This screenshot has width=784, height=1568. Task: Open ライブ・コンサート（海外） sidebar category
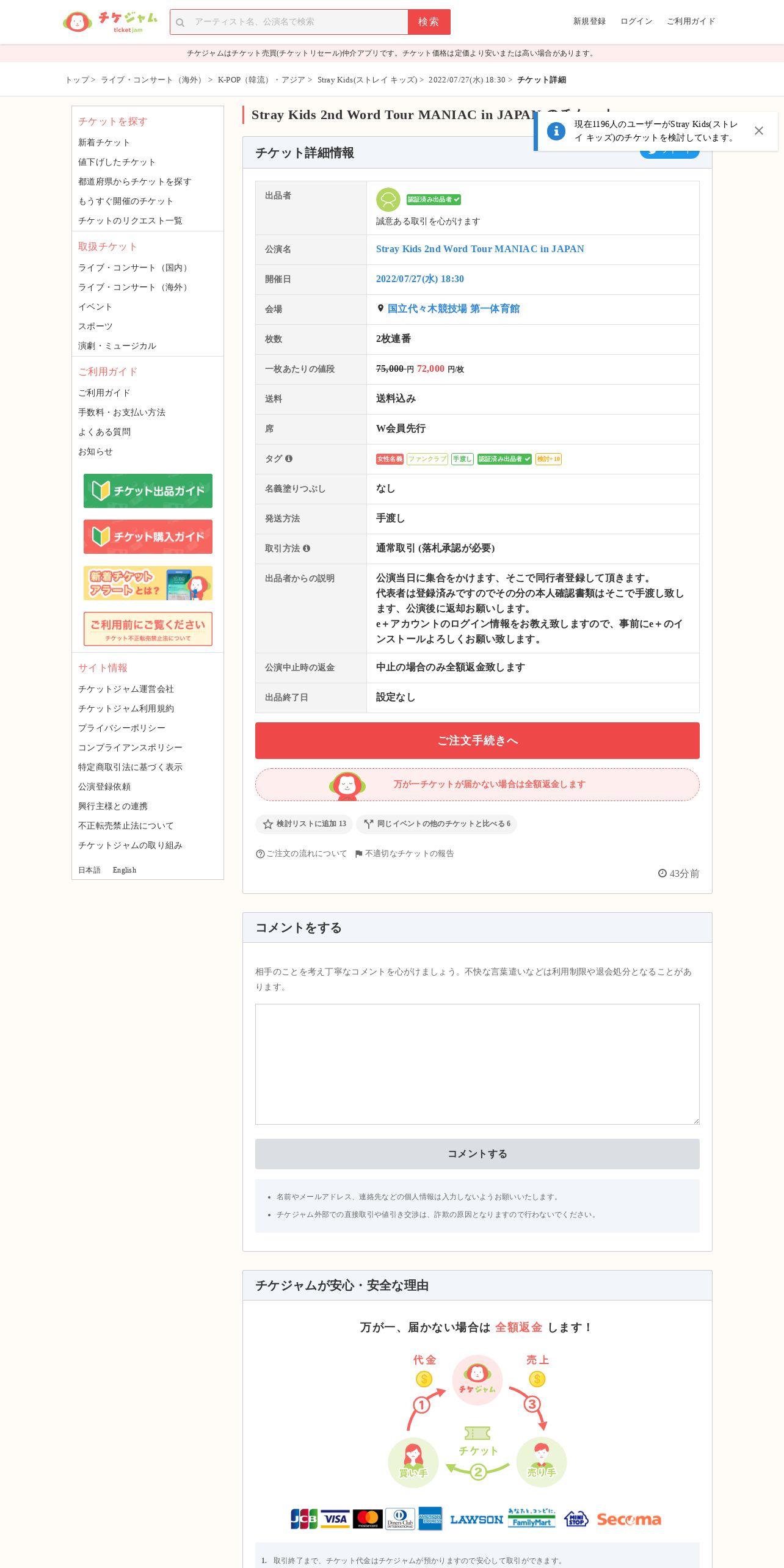click(134, 287)
